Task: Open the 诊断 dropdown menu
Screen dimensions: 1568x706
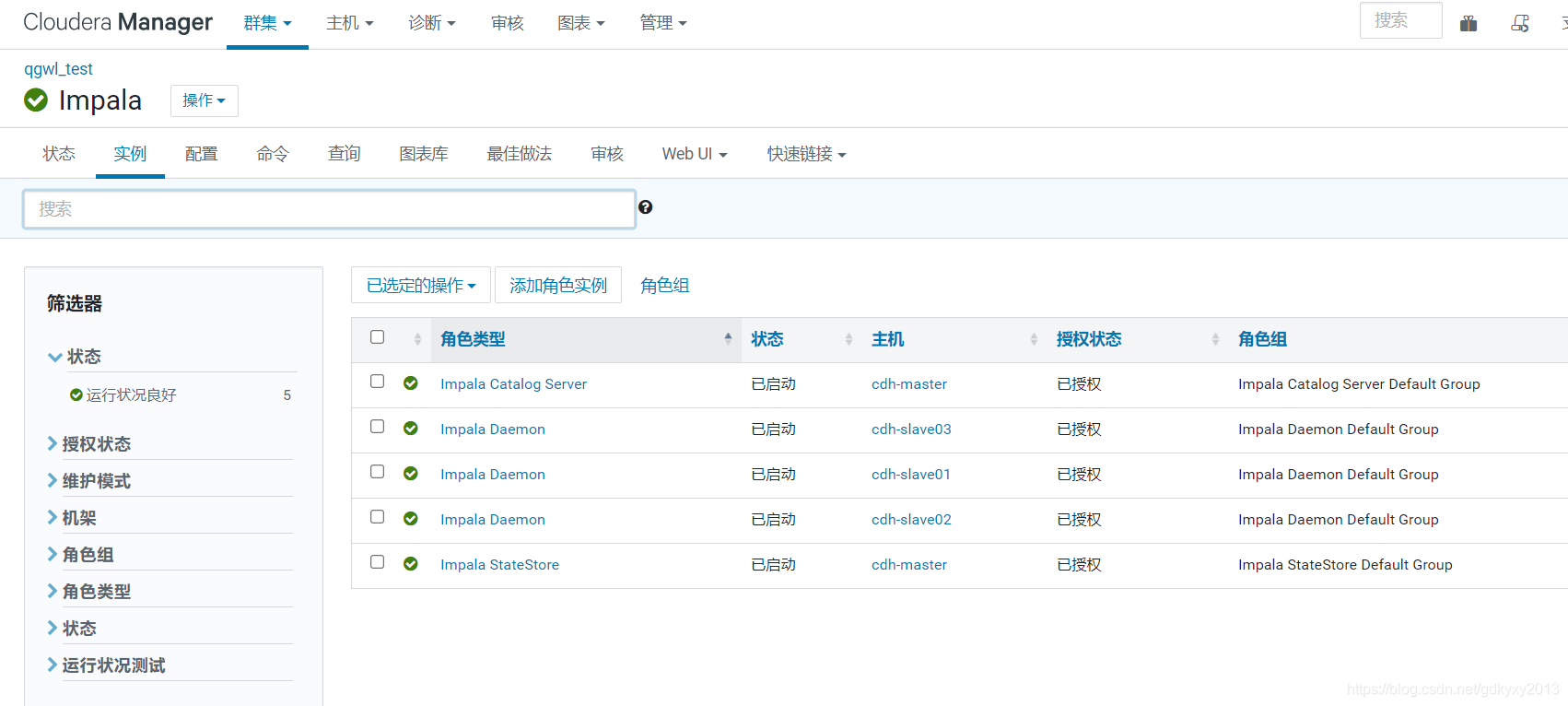Action: point(432,23)
